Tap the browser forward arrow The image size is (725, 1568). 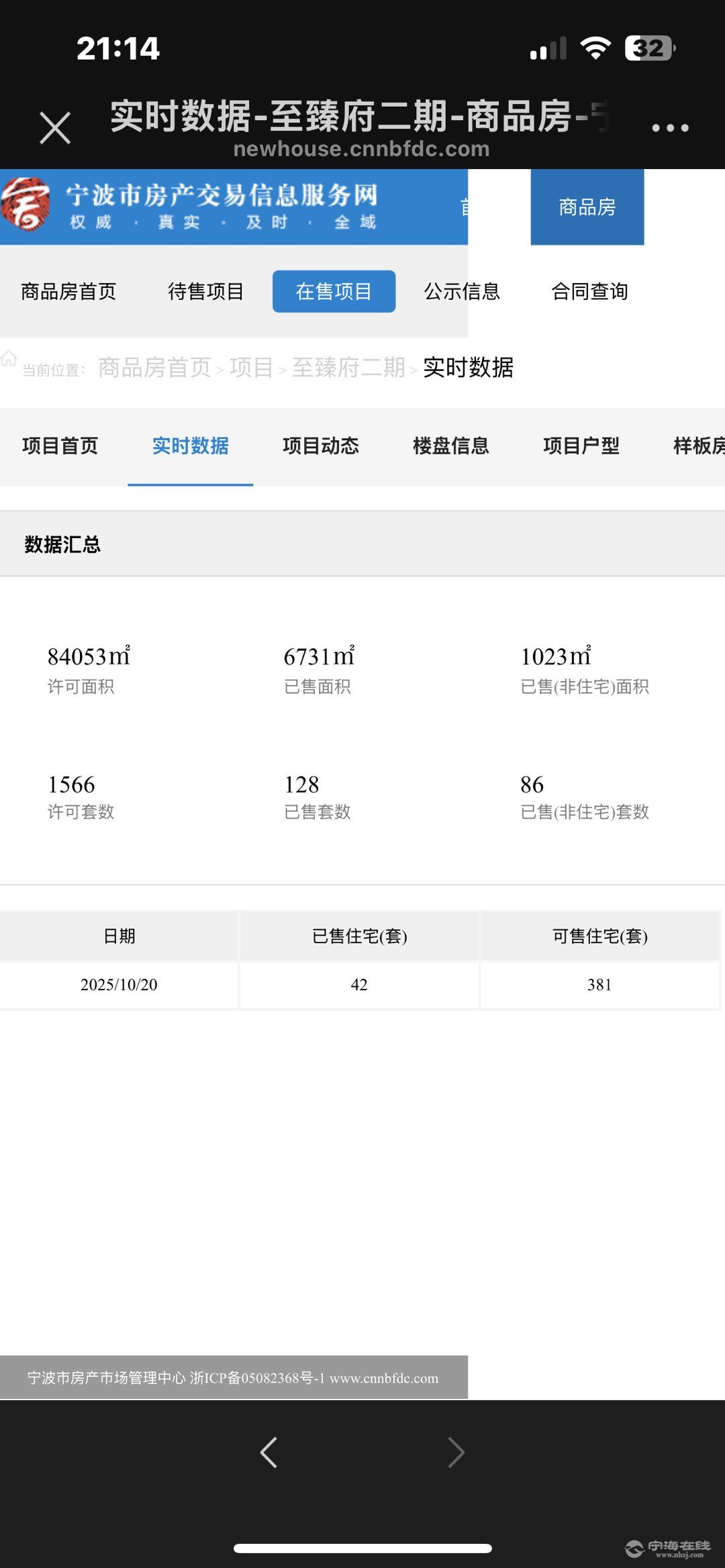pos(456,1453)
